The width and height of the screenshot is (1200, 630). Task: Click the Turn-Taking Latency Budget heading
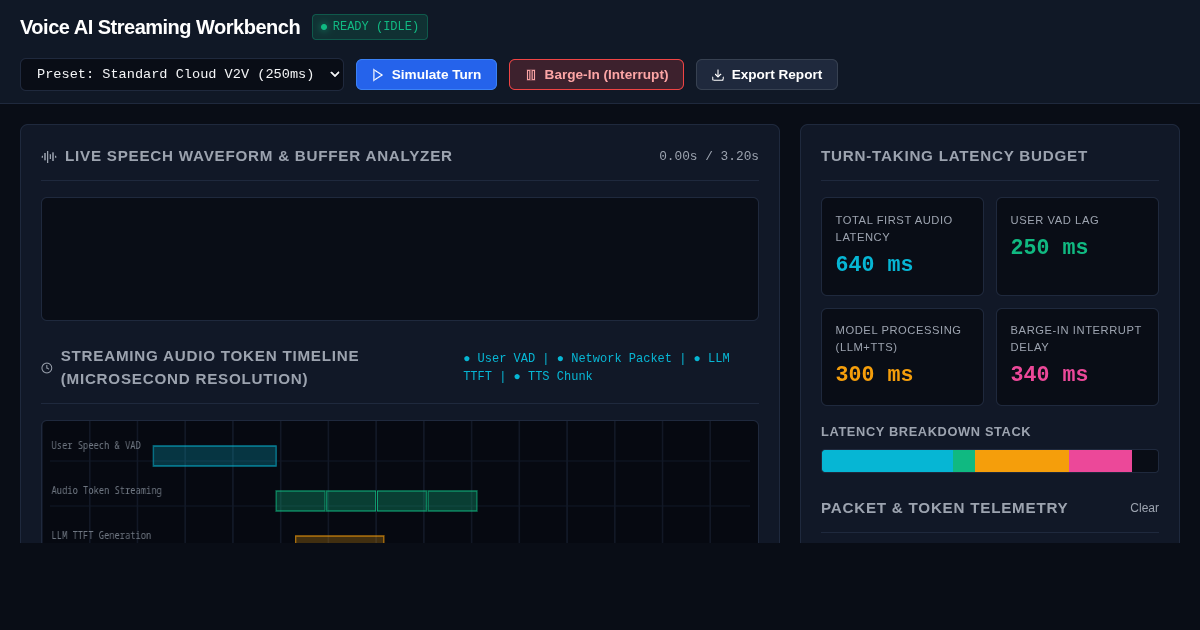tap(954, 156)
